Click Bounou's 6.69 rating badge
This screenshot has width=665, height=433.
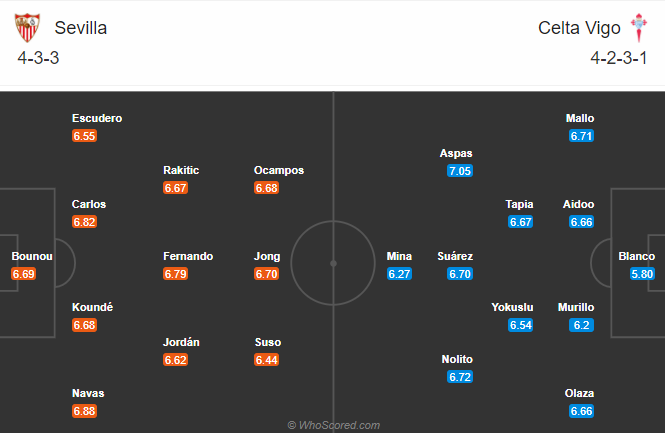(x=23, y=274)
